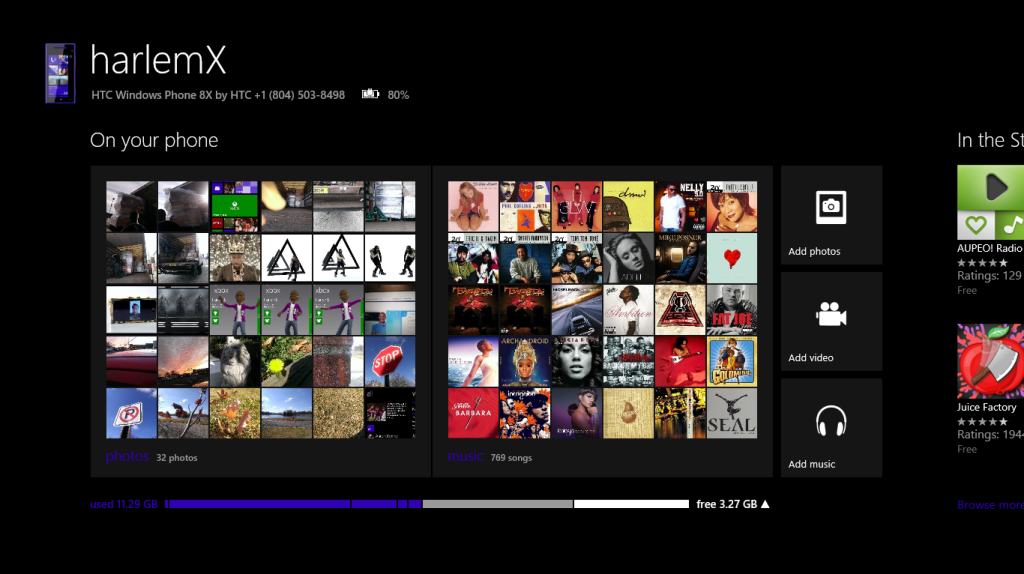The image size is (1024, 574).
Task: Open the photos link
Action: pos(127,456)
